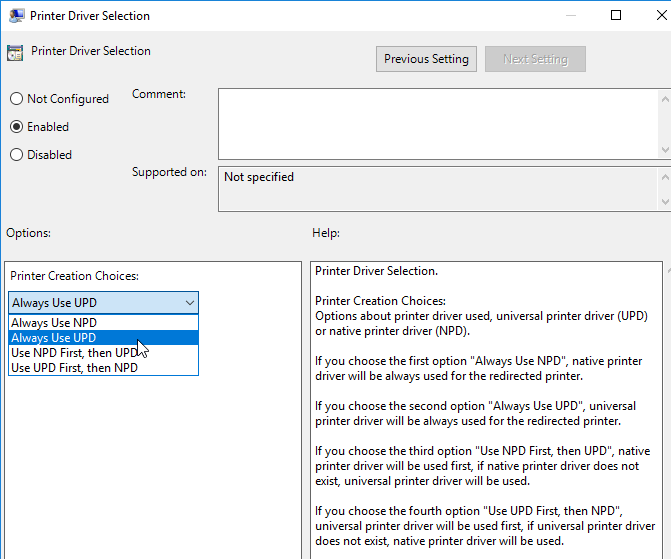
Task: Click the title bar computer icon
Action: coord(17,16)
